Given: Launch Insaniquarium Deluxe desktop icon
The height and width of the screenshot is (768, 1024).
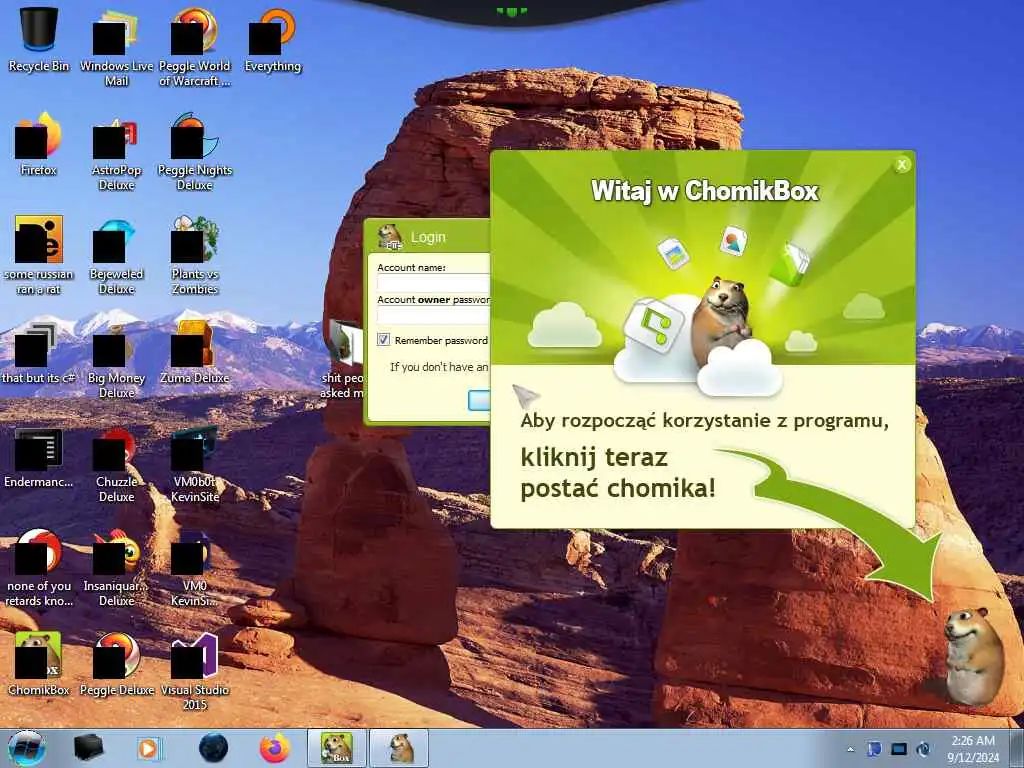Looking at the screenshot, I should click(116, 568).
